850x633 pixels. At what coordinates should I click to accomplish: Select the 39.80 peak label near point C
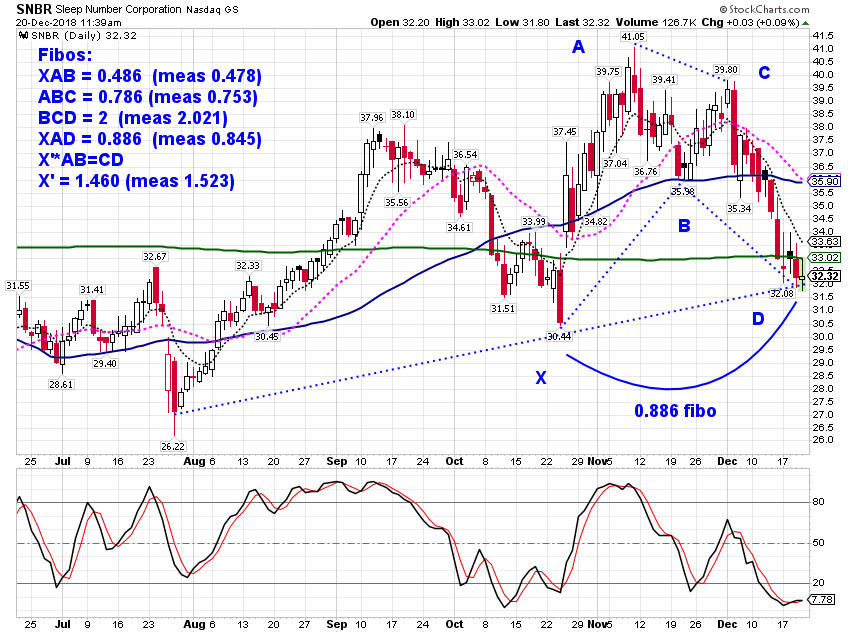click(725, 69)
